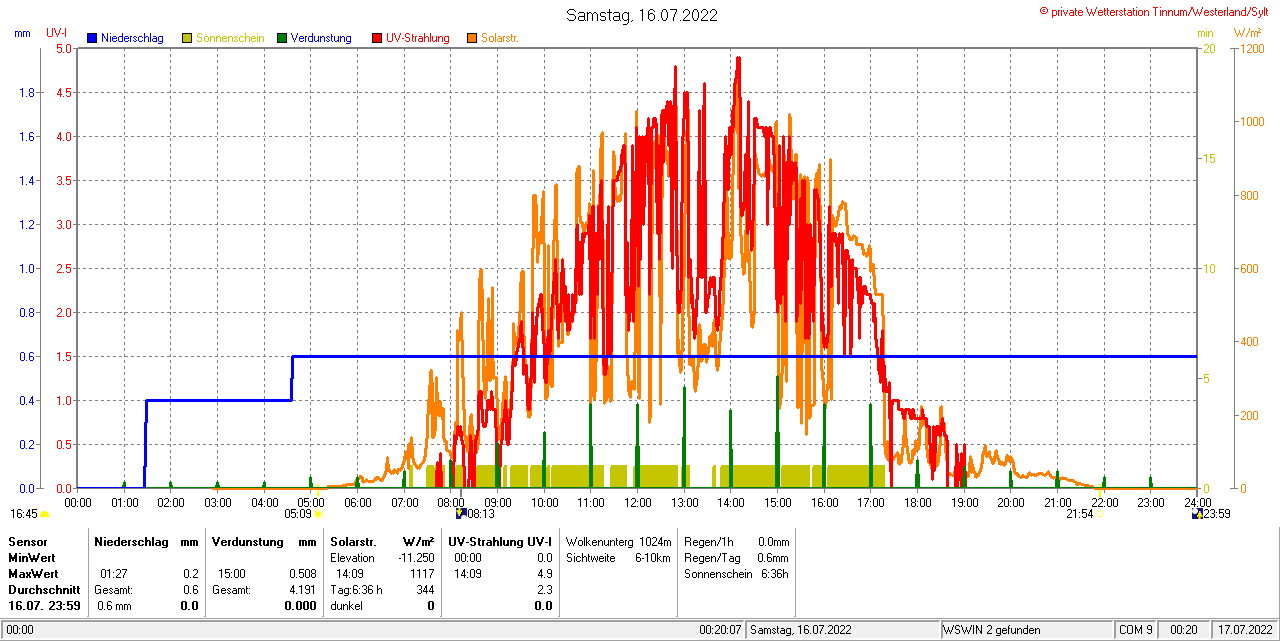
Task: Select the Niederschlag legend label
Action: (x=132, y=38)
